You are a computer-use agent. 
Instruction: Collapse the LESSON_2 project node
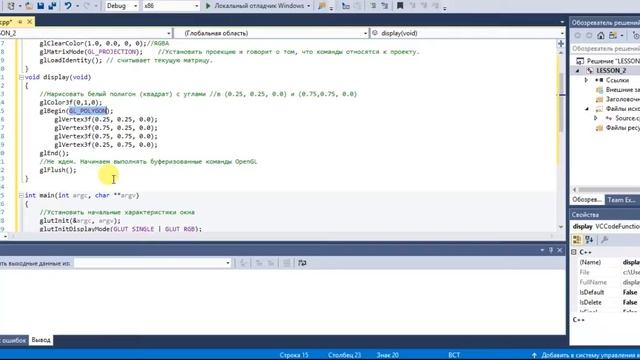(x=578, y=71)
